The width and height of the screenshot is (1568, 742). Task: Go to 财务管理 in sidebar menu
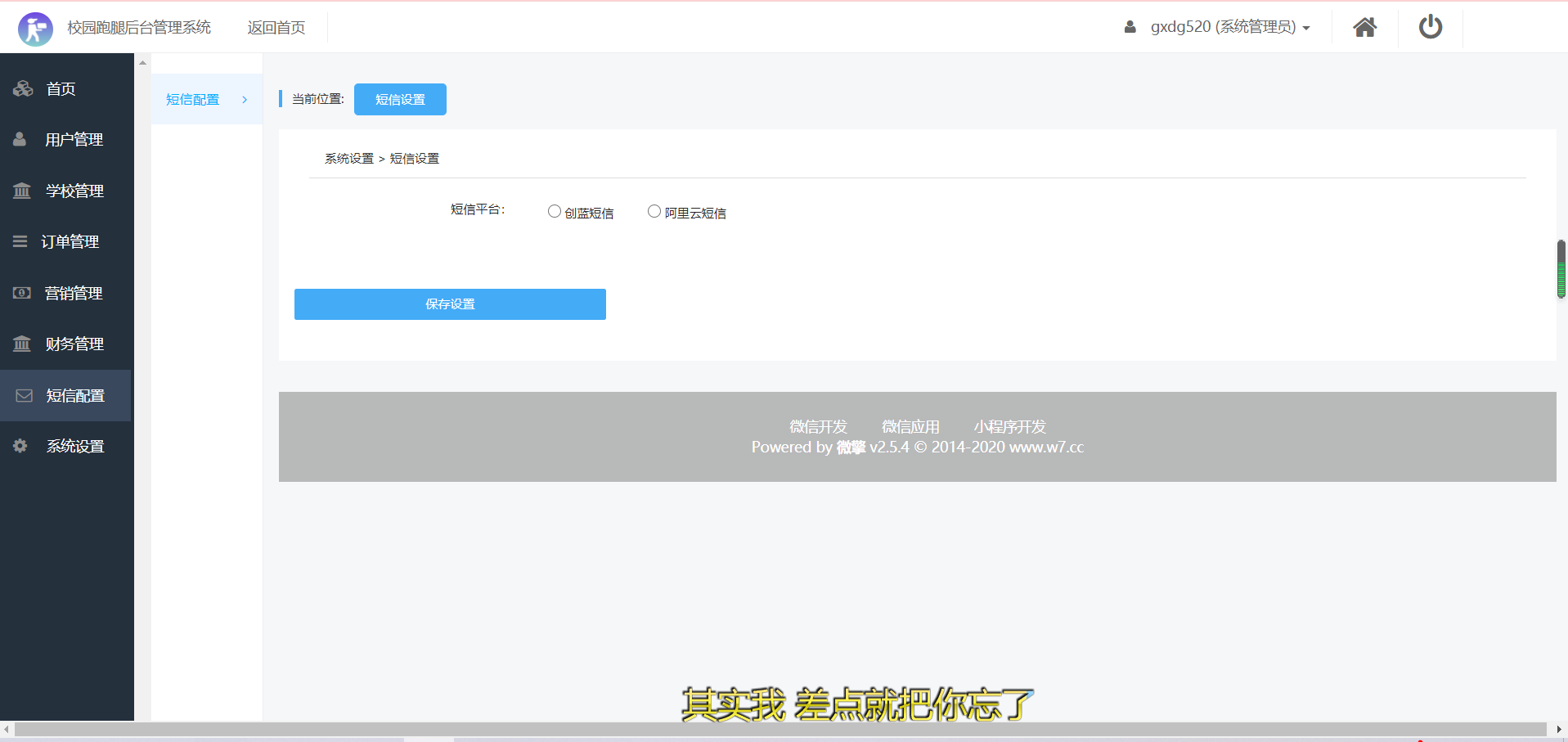click(x=74, y=344)
